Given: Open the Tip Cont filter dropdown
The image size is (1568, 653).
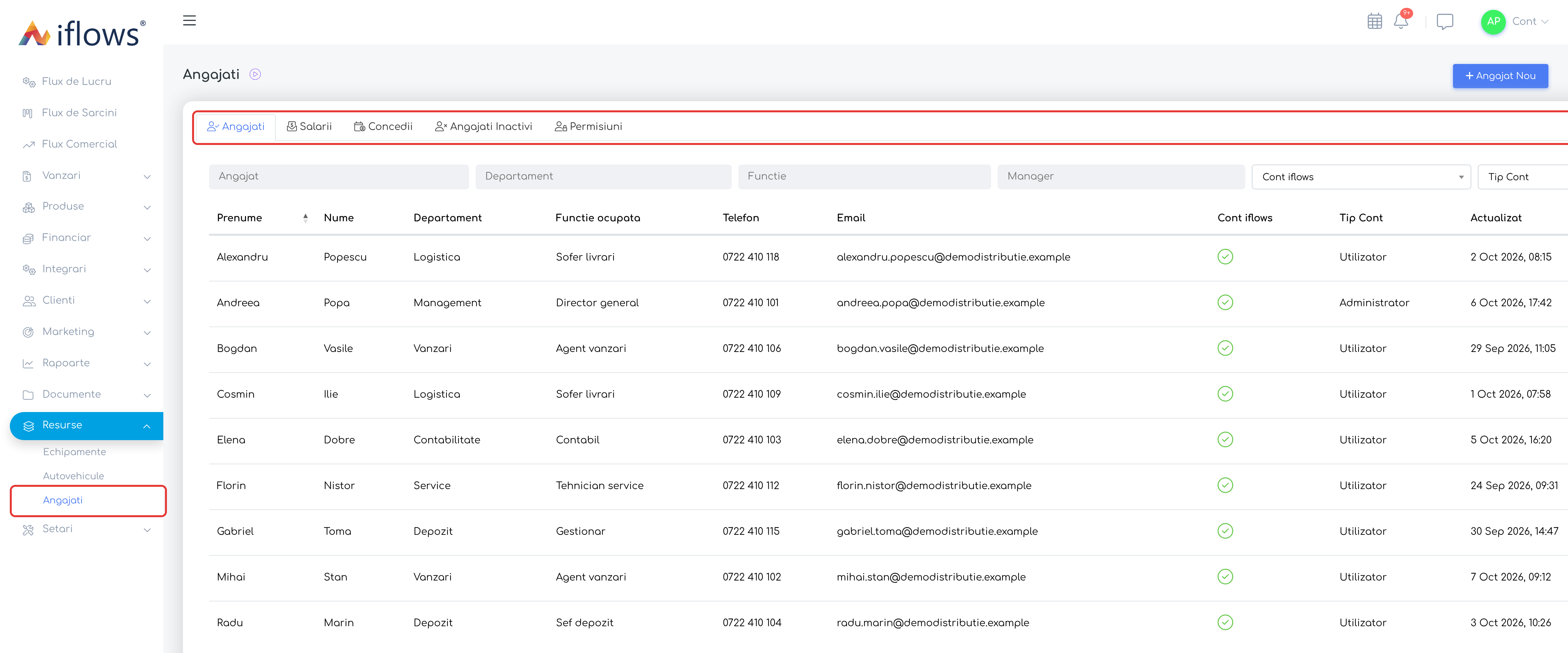Looking at the screenshot, I should pos(1523,177).
